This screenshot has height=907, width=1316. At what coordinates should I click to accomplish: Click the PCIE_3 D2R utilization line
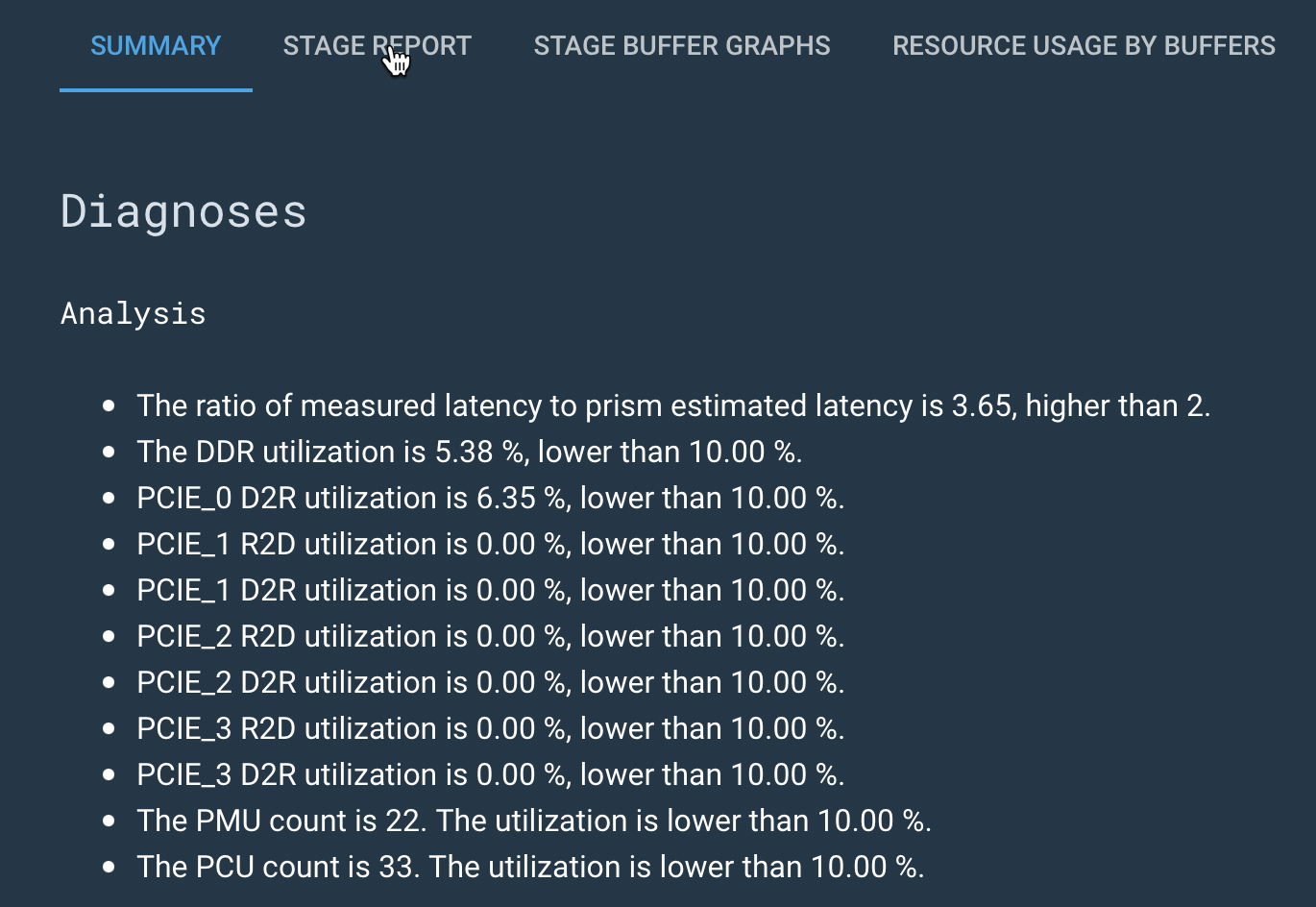coord(490,775)
